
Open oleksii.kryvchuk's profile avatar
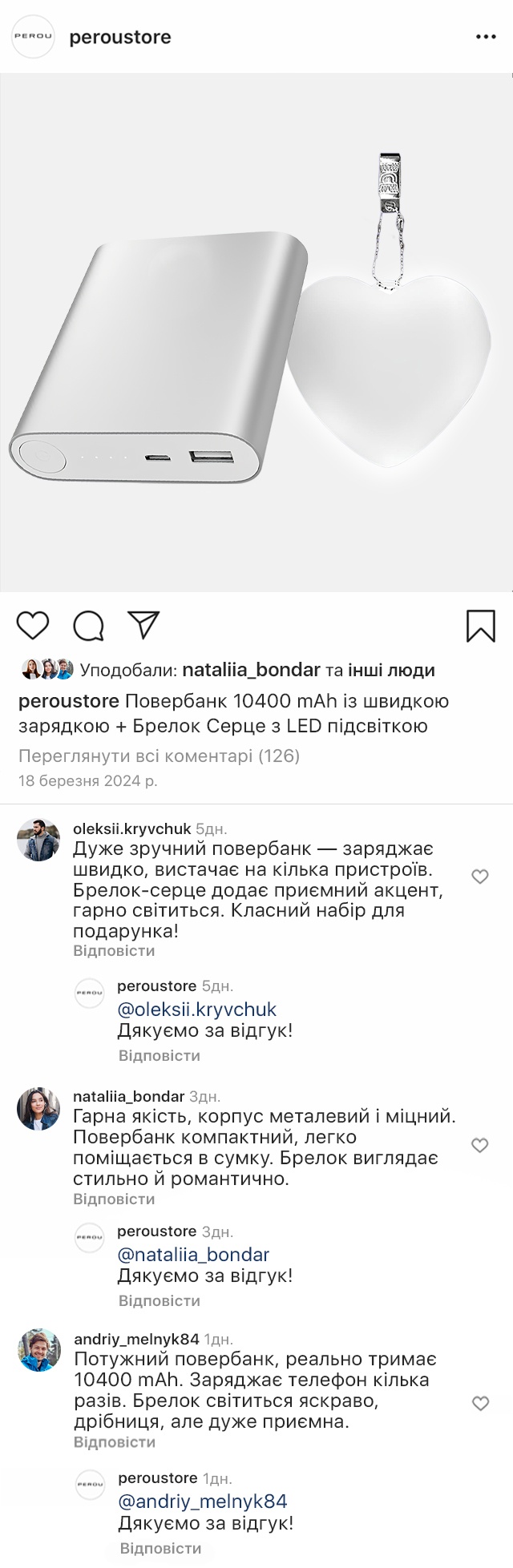38,840
